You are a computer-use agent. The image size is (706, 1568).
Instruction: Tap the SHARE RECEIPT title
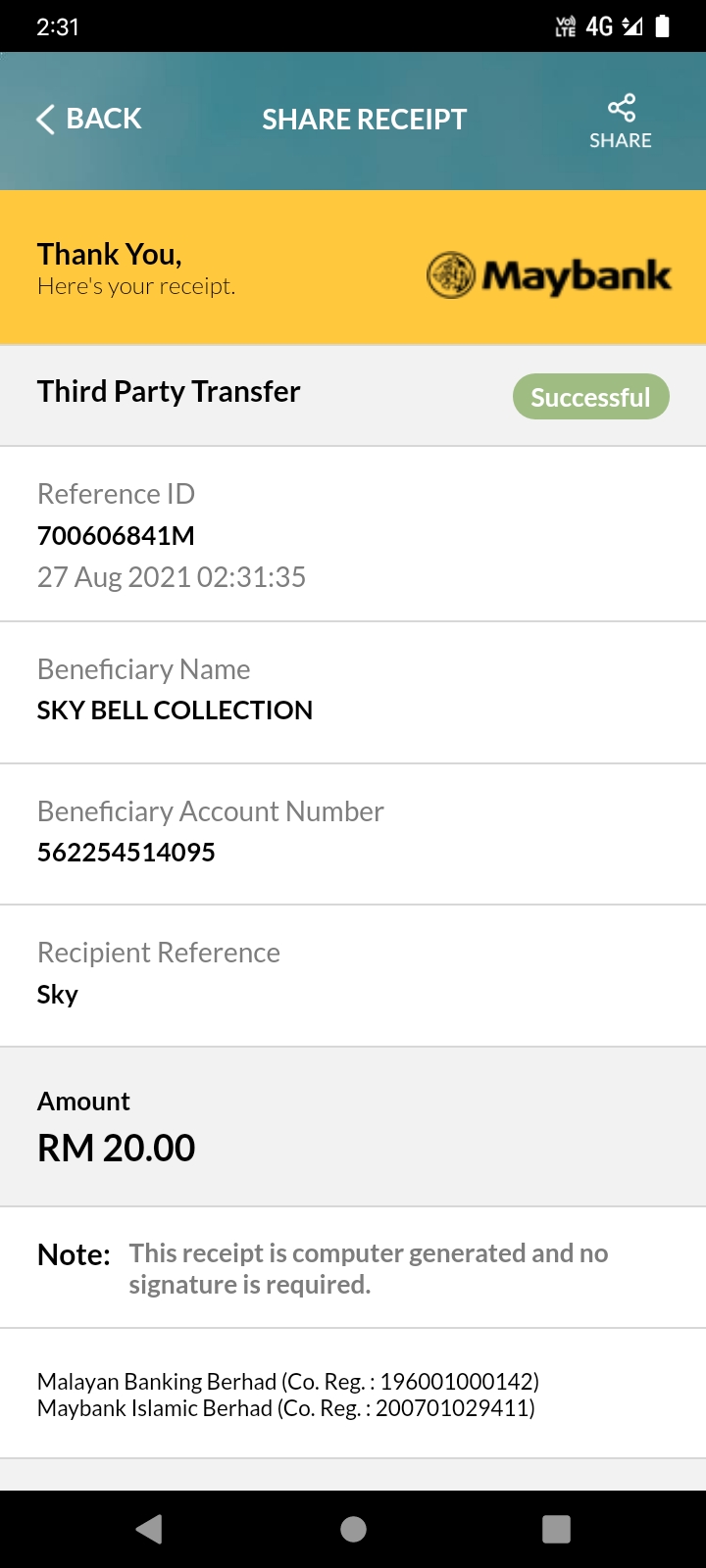365,120
